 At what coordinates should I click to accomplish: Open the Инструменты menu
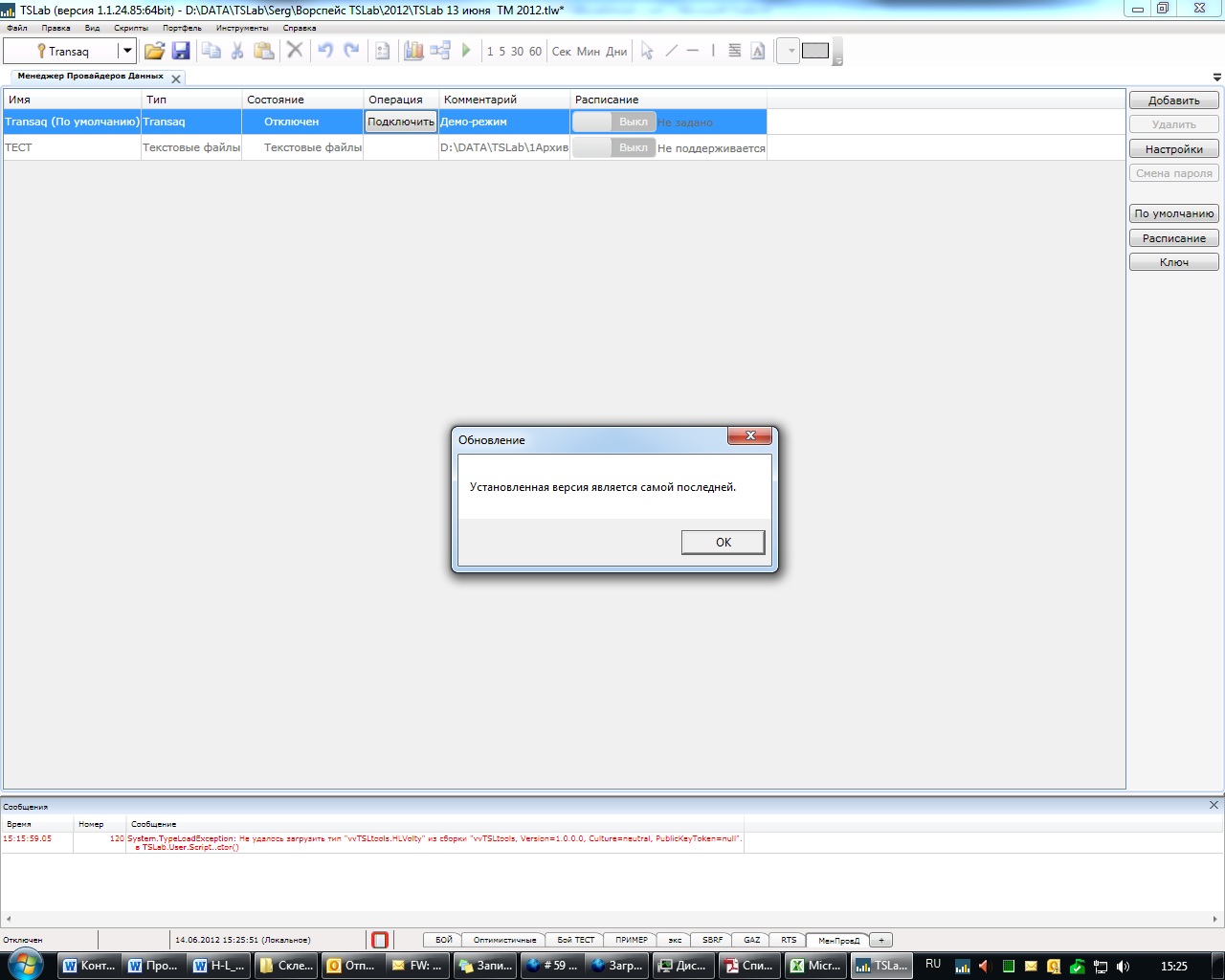(x=242, y=28)
